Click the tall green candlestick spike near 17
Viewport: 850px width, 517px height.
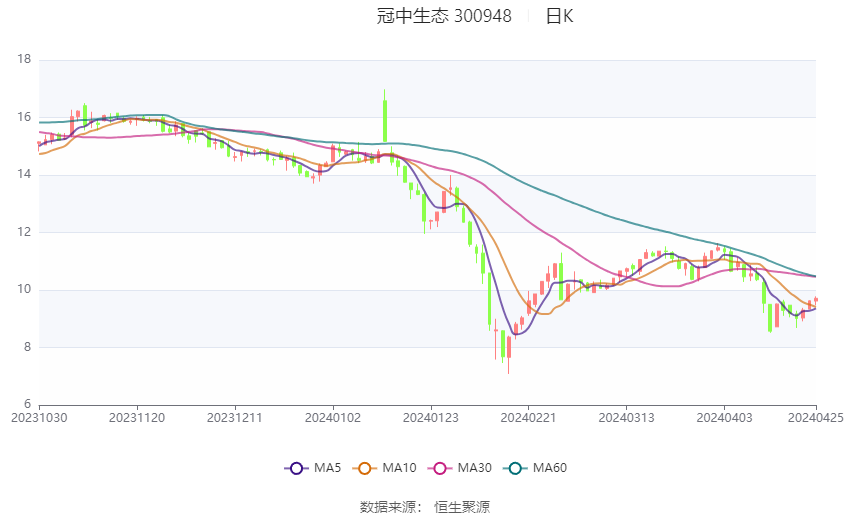(x=385, y=117)
